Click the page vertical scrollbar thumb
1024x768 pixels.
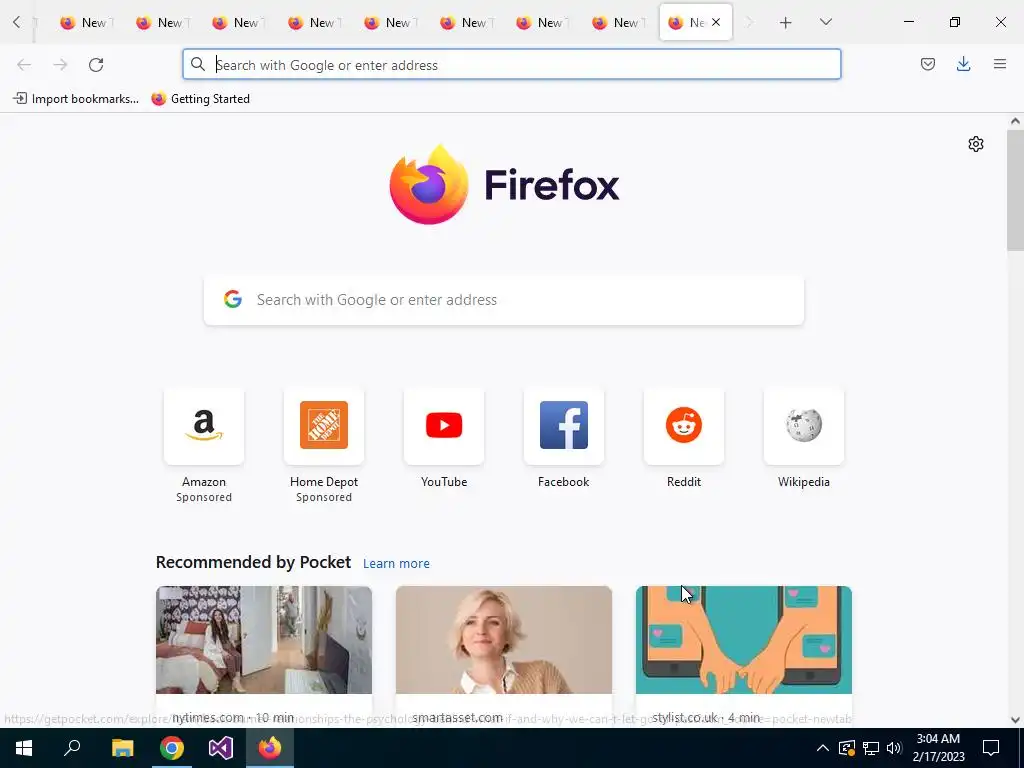coord(1015,189)
